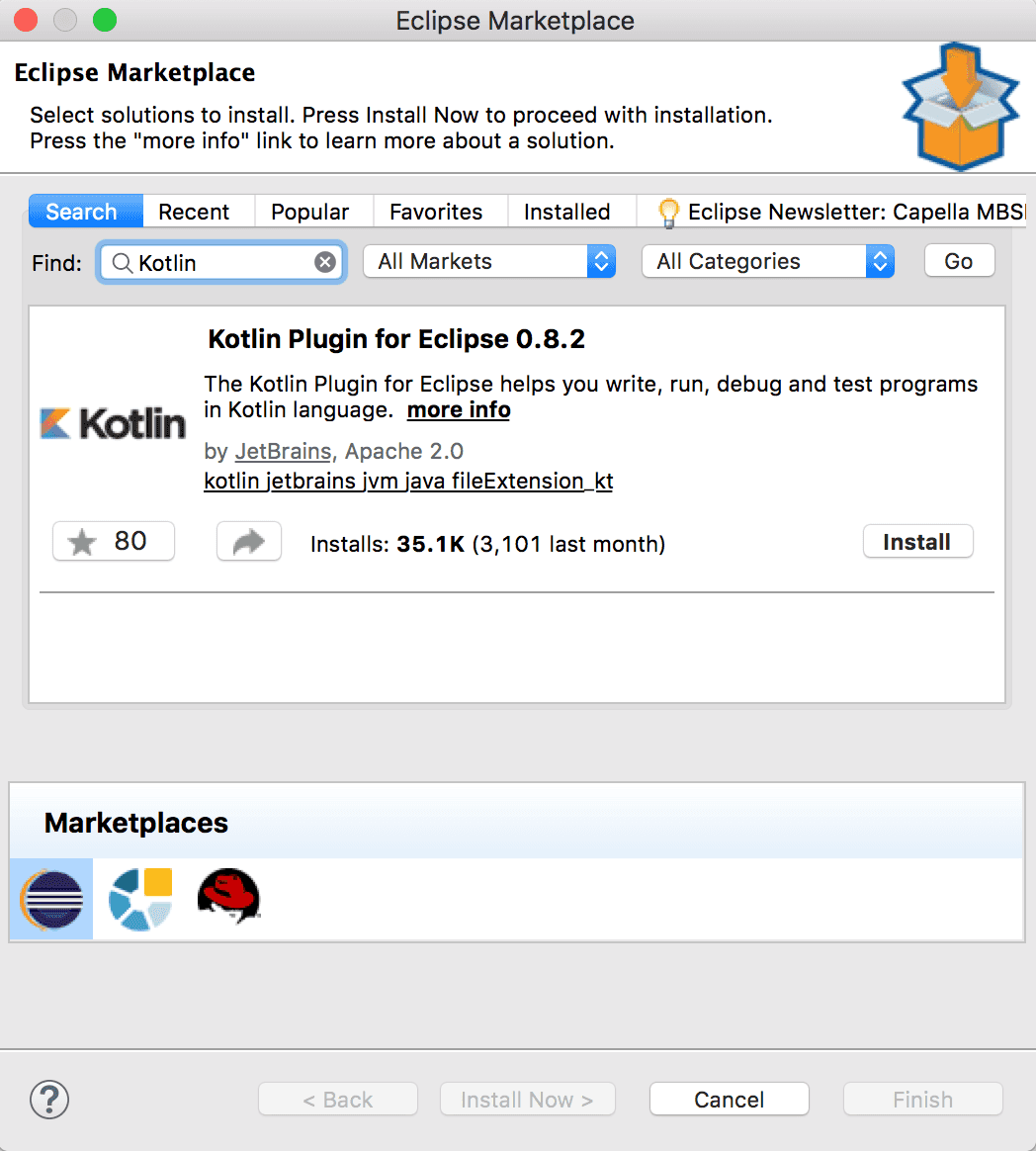
Task: Select the Eclipse marketplace icon
Action: pyautogui.click(x=50, y=898)
